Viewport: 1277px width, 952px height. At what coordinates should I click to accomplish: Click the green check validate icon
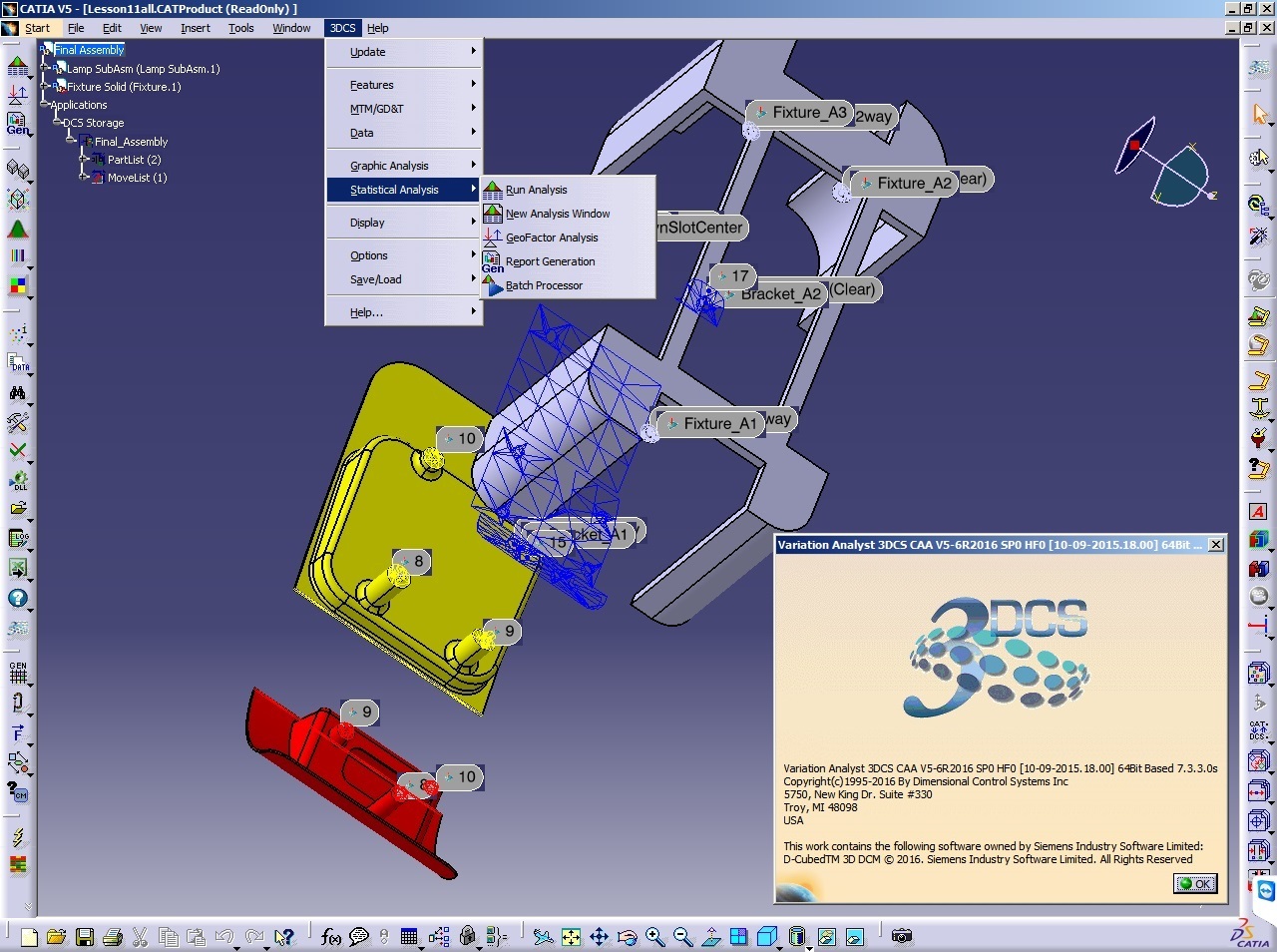(18, 451)
